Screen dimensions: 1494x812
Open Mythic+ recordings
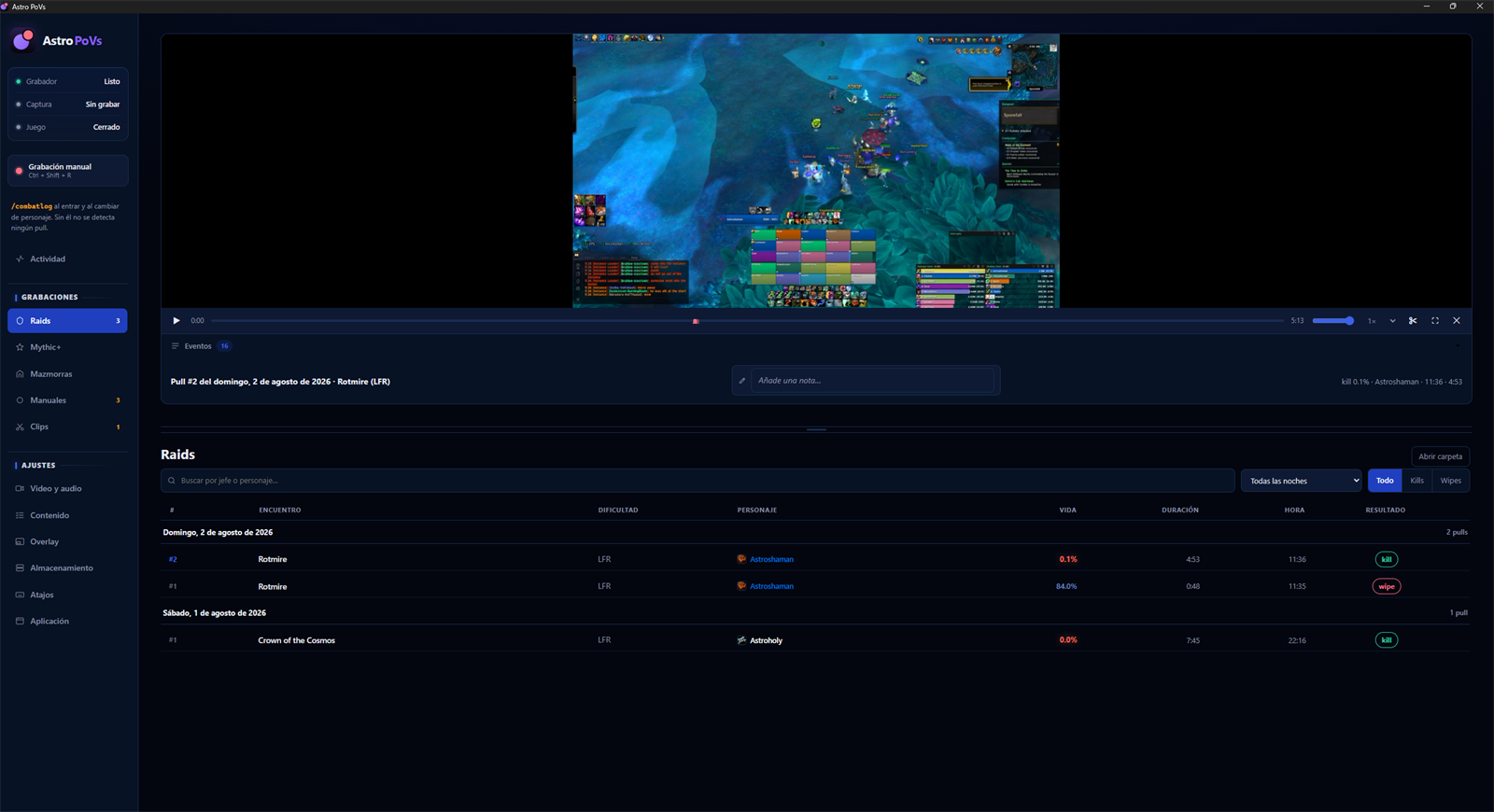(x=68, y=347)
